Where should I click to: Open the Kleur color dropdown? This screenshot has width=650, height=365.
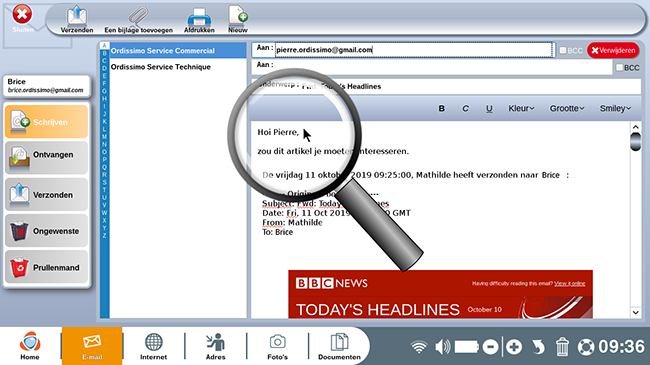click(521, 108)
